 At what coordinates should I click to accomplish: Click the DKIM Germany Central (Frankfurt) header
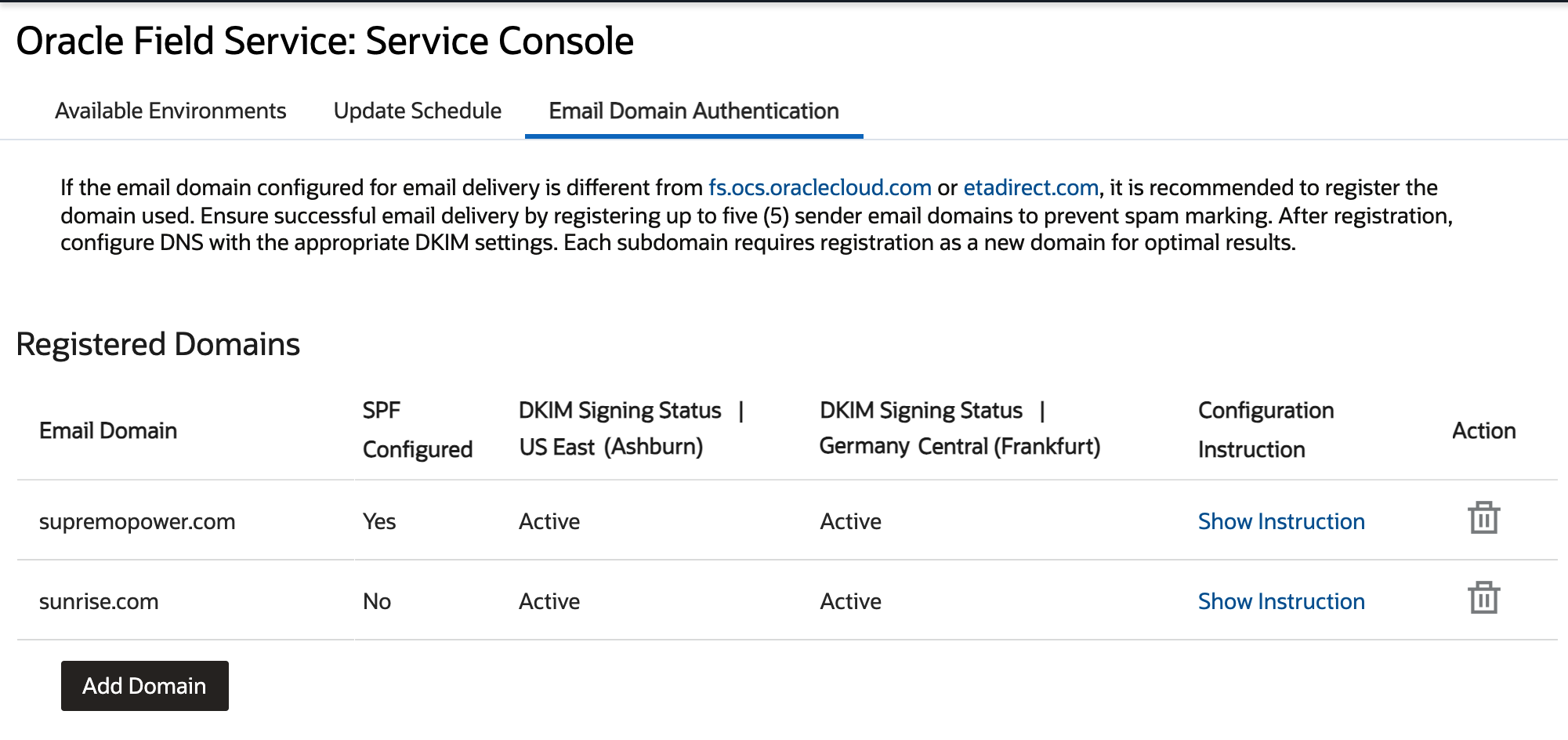[960, 428]
